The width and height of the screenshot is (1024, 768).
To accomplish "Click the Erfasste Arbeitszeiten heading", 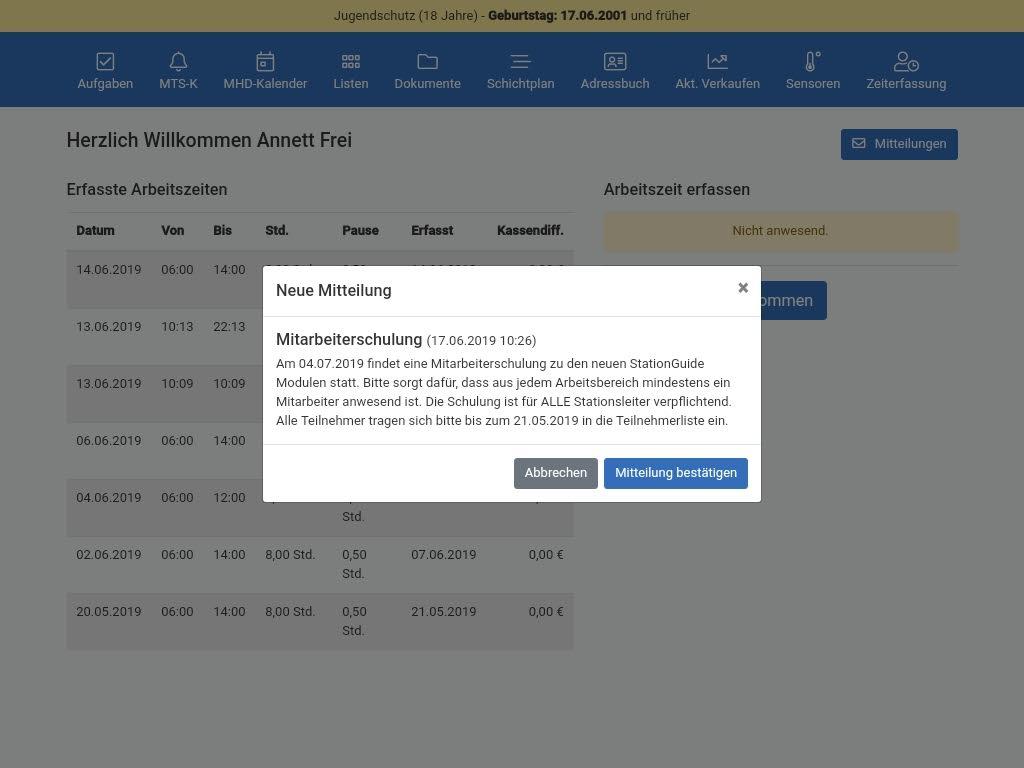I will [x=147, y=189].
